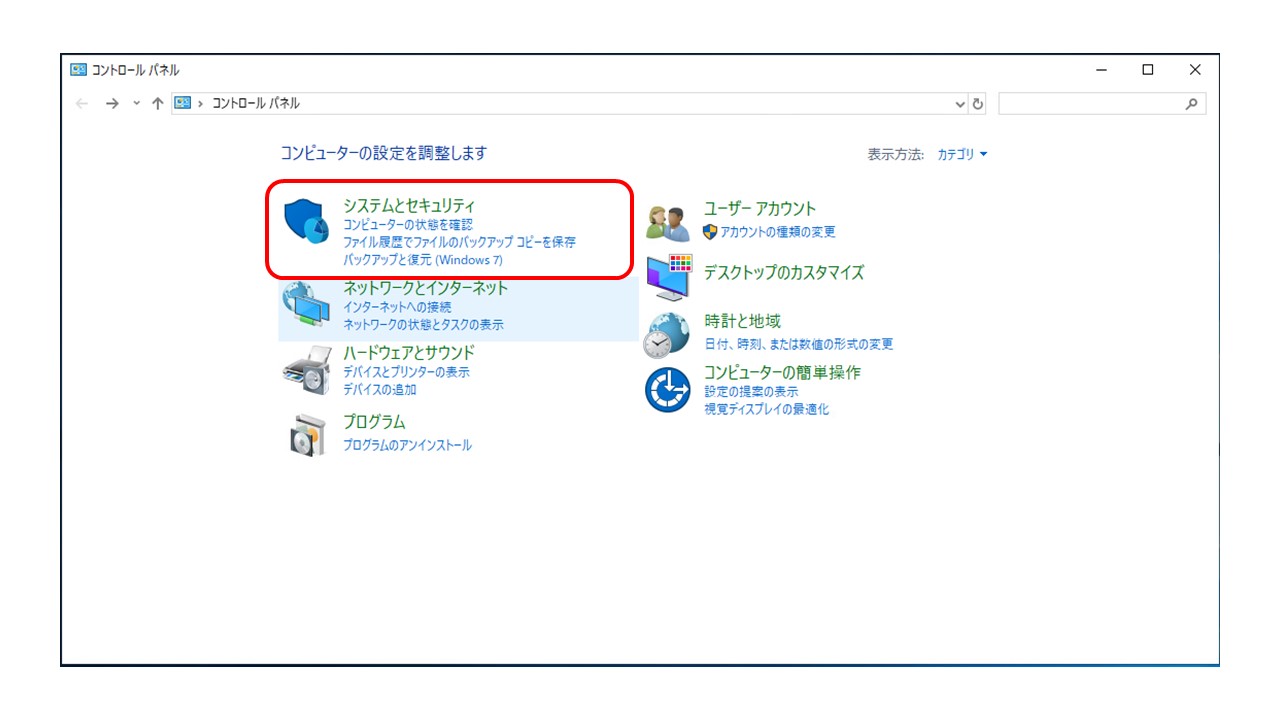Click the User Accounts people icon

pos(668,222)
